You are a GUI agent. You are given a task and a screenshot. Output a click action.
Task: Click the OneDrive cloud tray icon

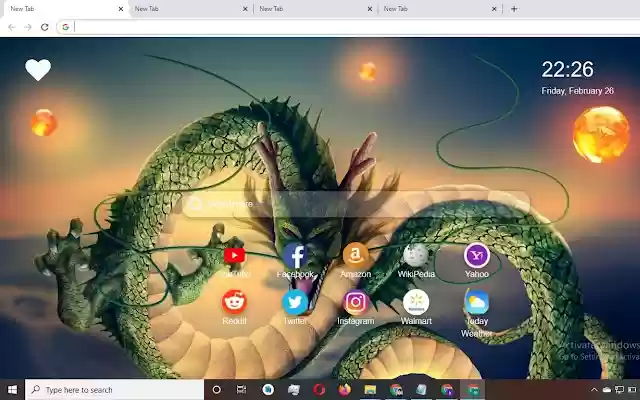(607, 390)
